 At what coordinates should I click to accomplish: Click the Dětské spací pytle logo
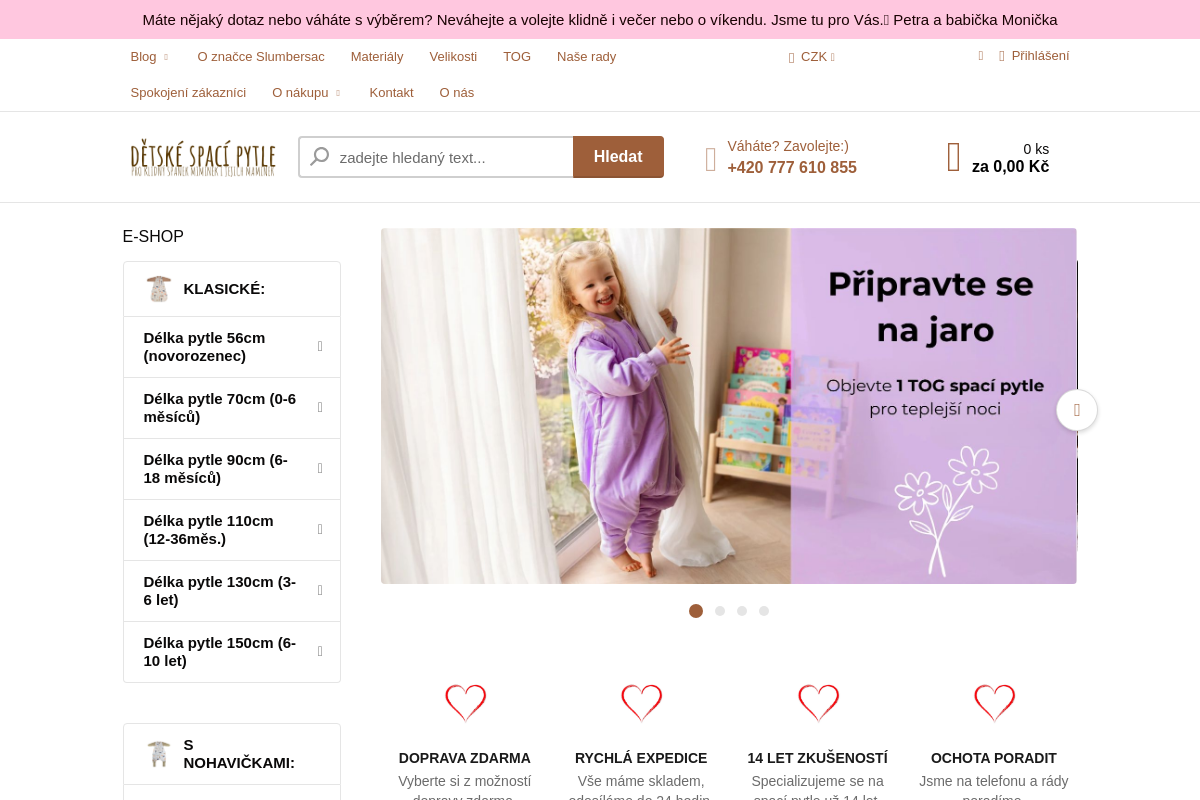coord(203,157)
